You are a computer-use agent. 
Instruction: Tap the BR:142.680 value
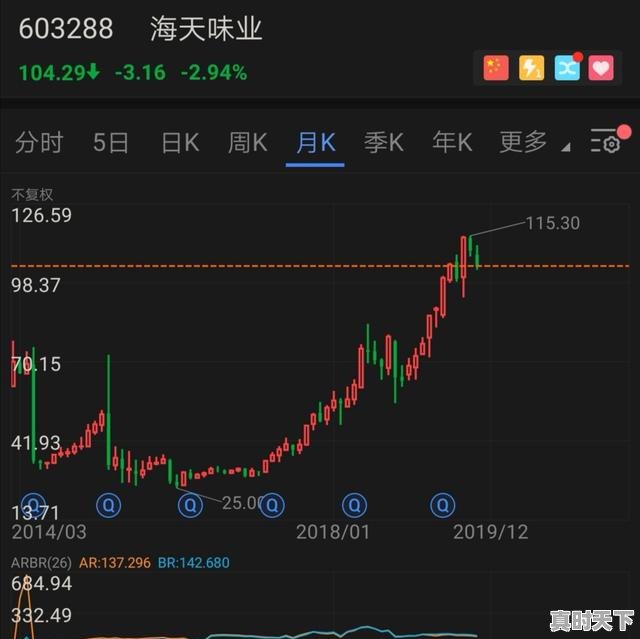click(193, 563)
